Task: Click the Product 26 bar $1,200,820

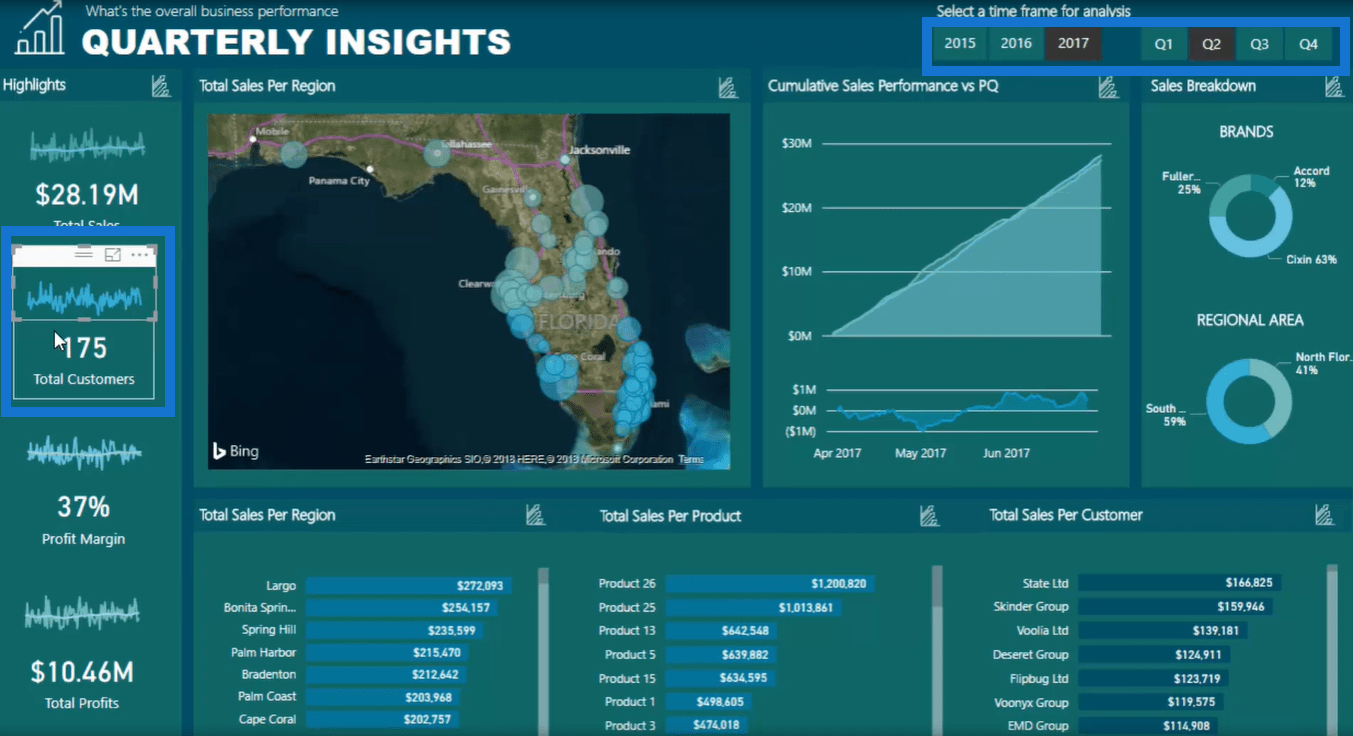Action: pos(770,584)
